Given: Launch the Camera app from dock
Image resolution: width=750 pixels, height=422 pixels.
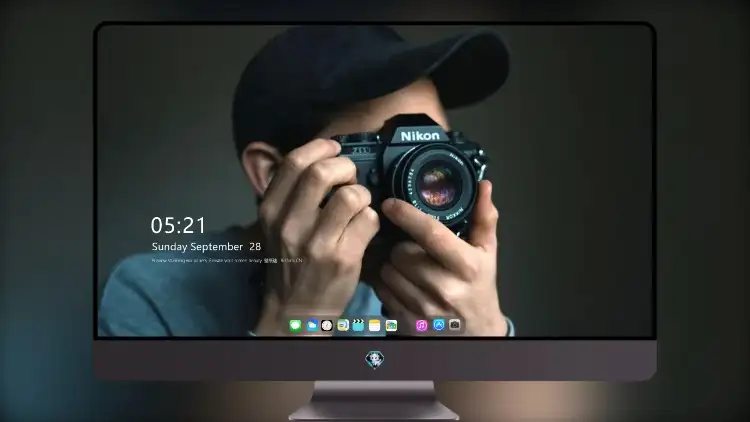Looking at the screenshot, I should coord(455,325).
